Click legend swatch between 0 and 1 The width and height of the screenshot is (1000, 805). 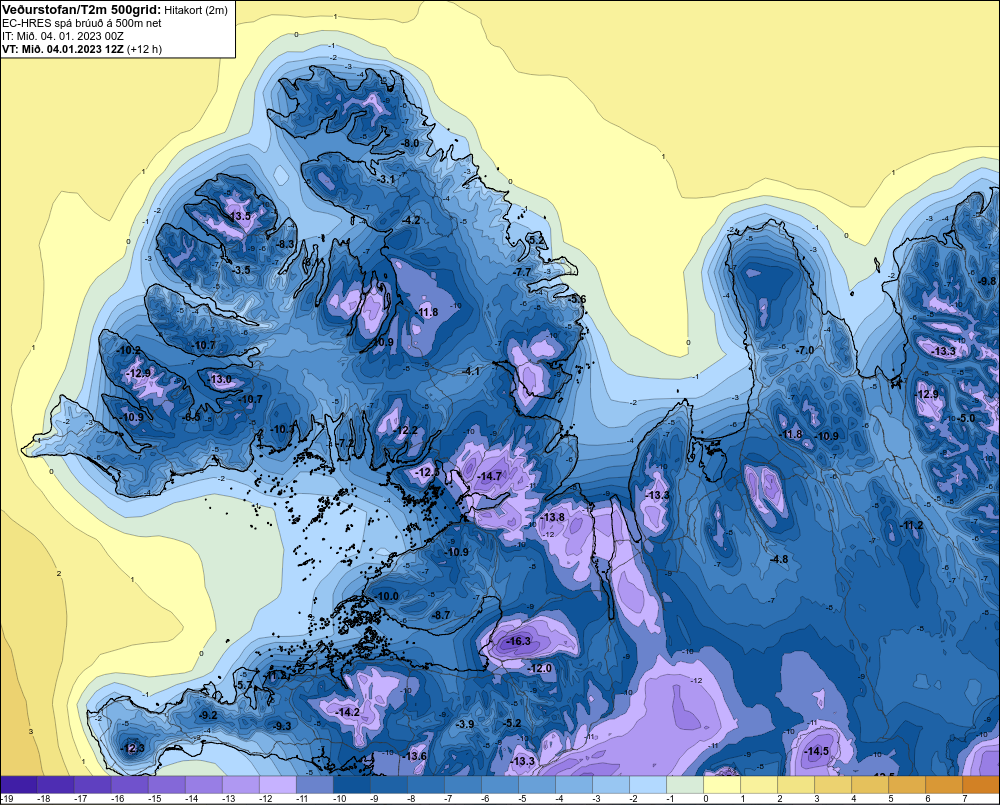(722, 784)
